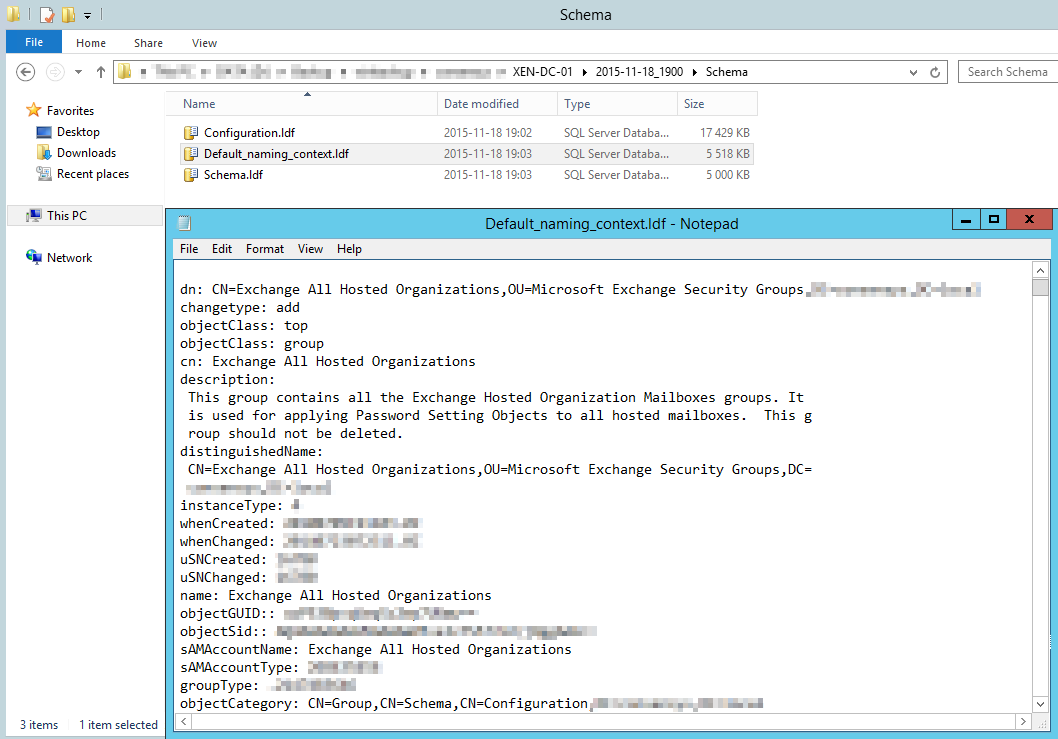The width and height of the screenshot is (1058, 739).
Task: Select Recent places in navigation pane
Action: pos(93,173)
